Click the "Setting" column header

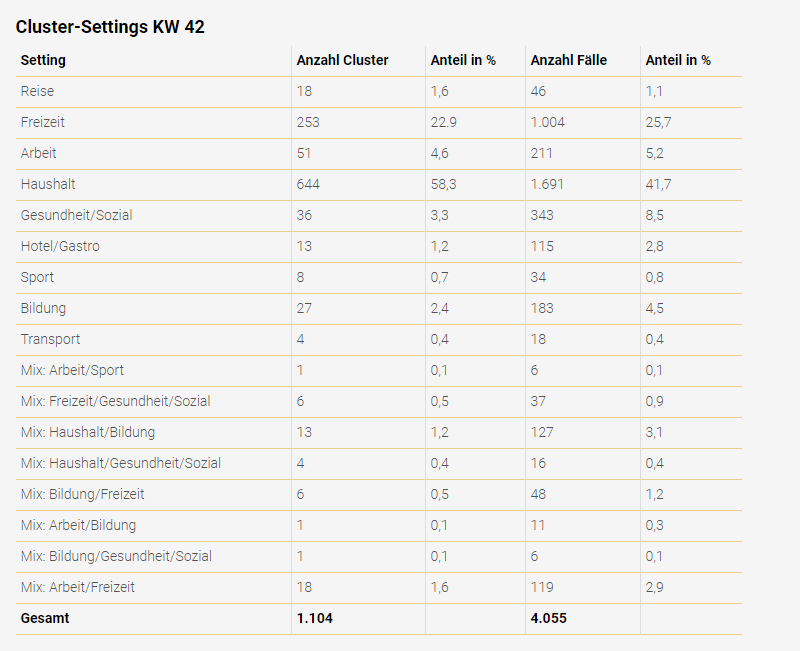coord(43,60)
